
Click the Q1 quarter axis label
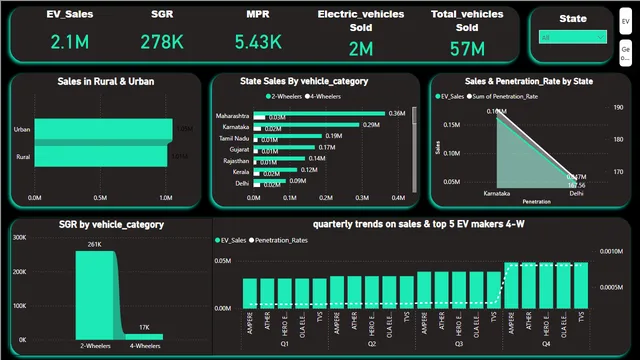pyautogui.click(x=284, y=344)
